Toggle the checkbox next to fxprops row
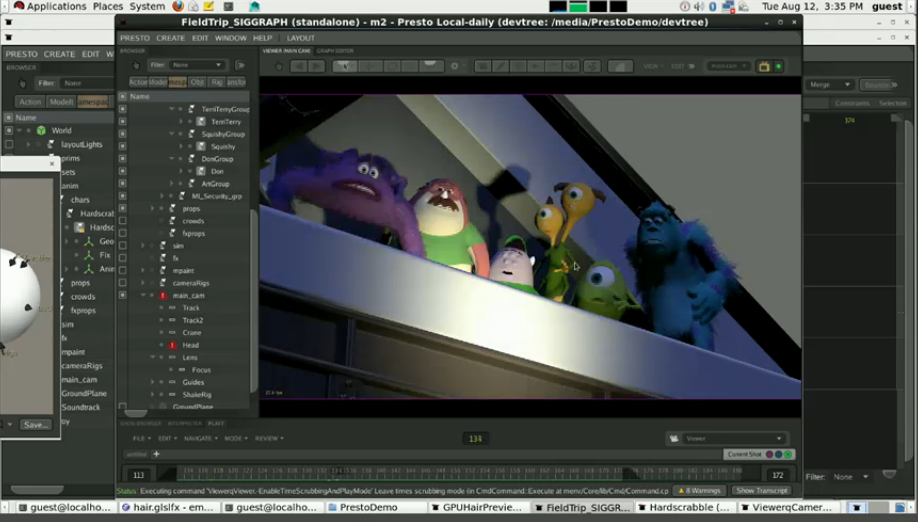 (x=123, y=233)
